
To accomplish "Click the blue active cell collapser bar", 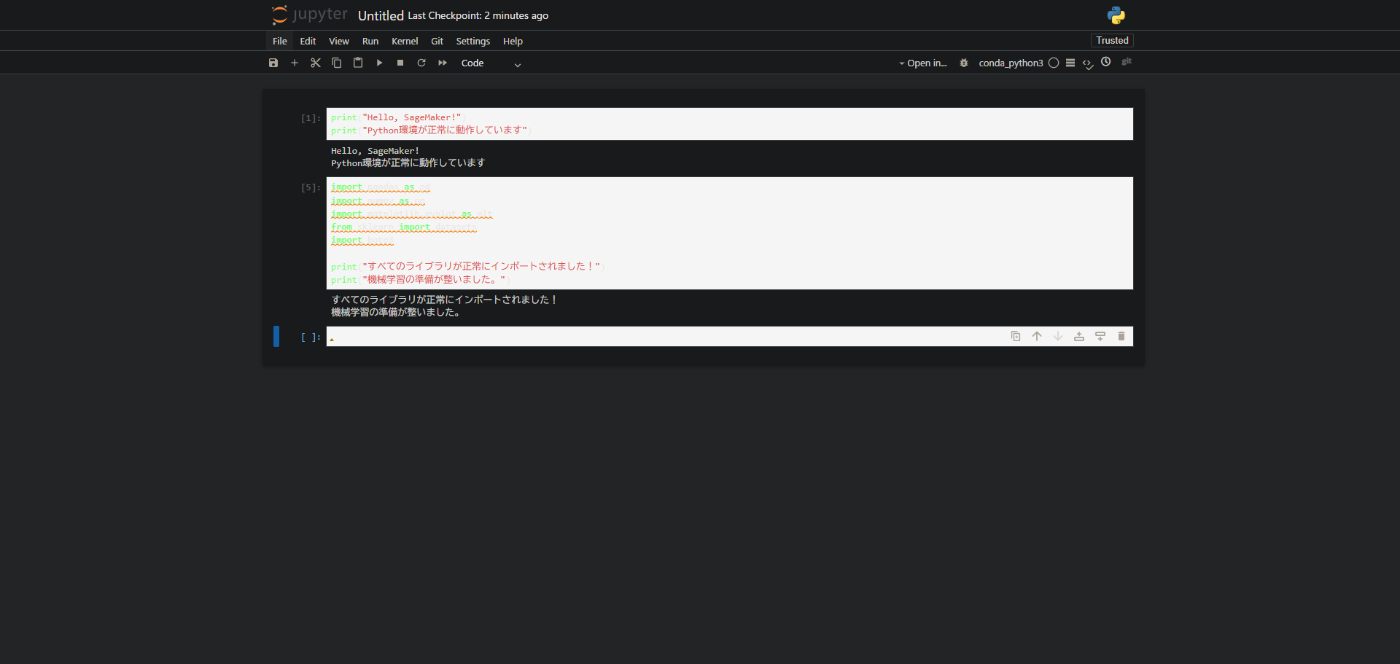I will coord(276,336).
